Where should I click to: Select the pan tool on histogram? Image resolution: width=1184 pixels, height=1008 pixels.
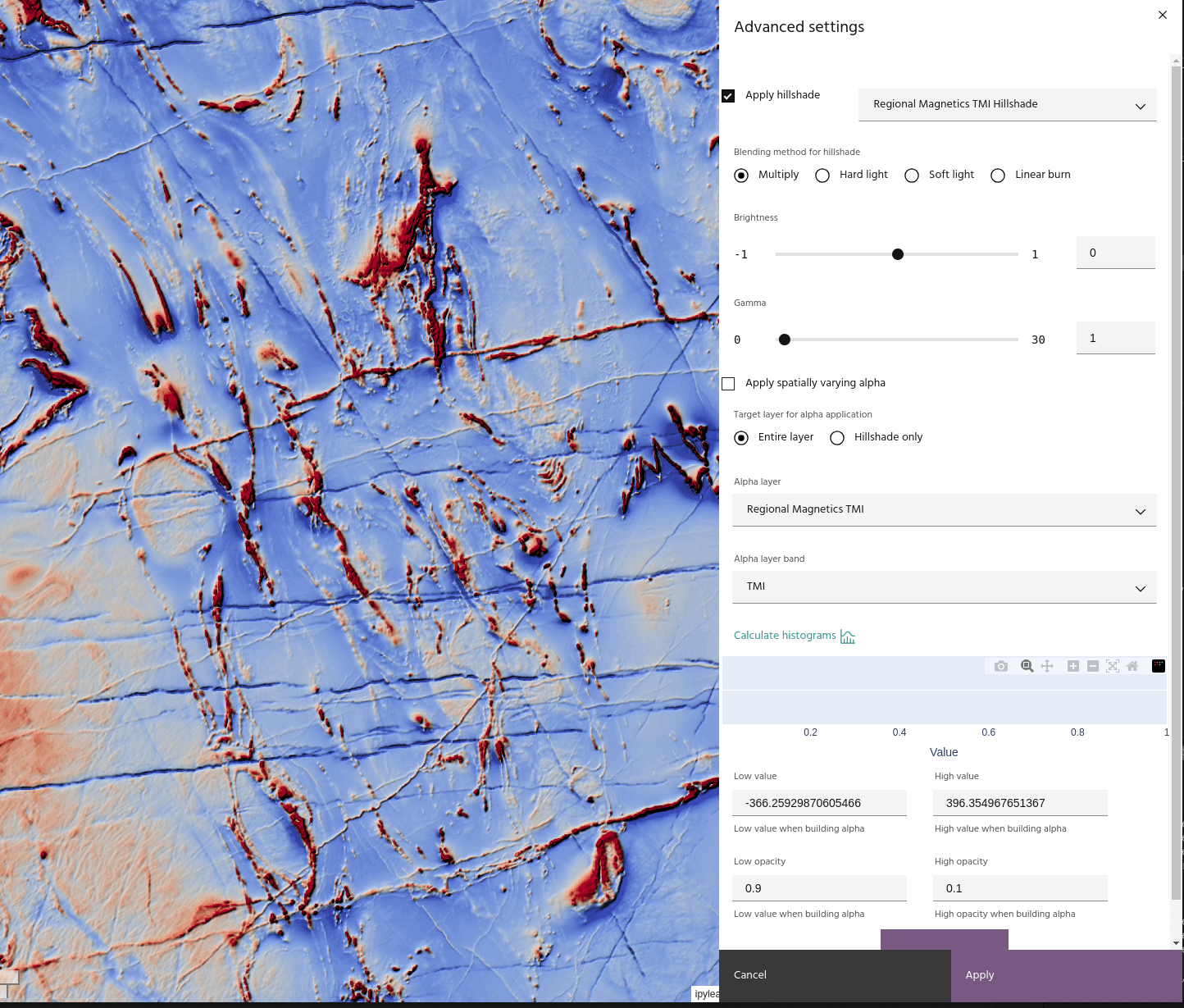(1047, 666)
